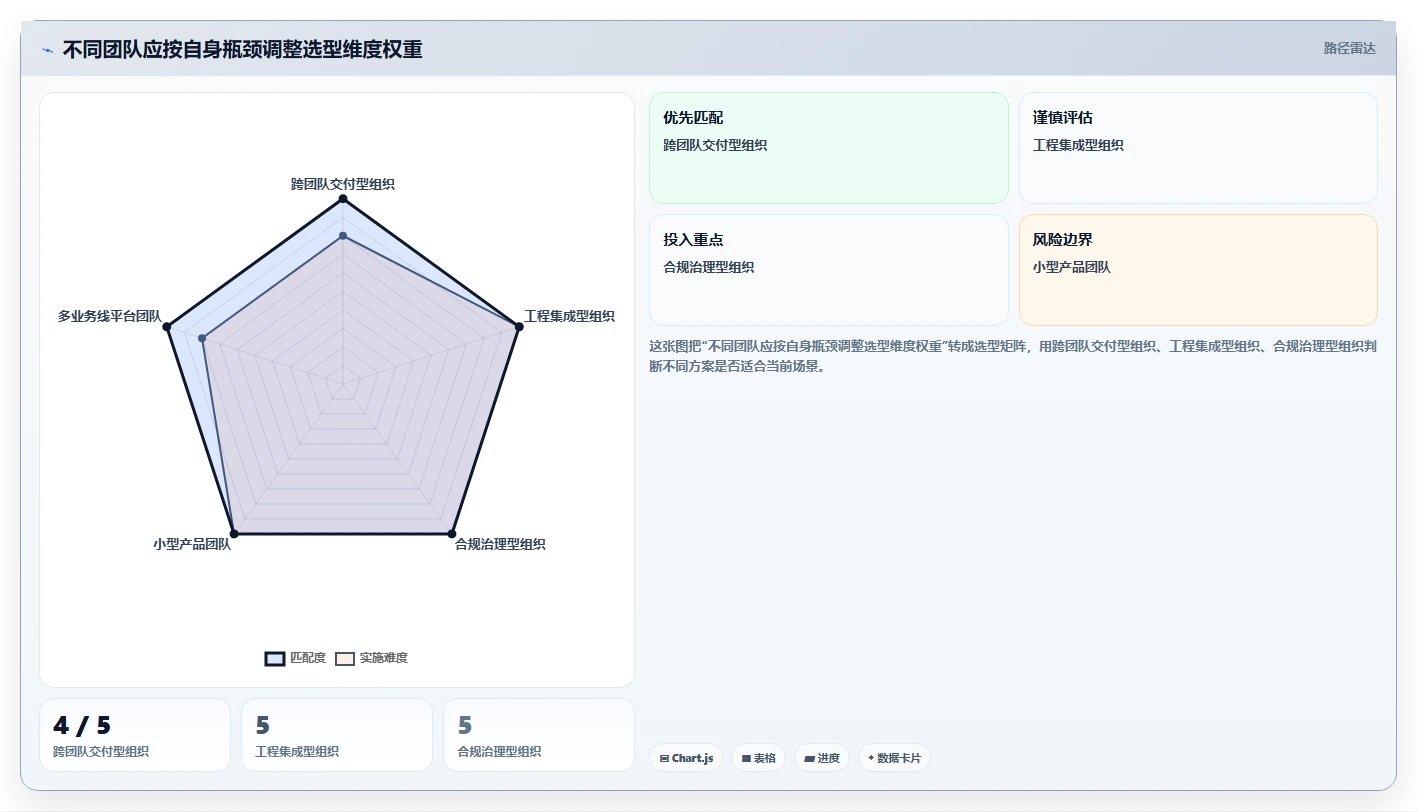Open the stat card for 合规治理型组织
The width and height of the screenshot is (1417, 812).
point(539,735)
